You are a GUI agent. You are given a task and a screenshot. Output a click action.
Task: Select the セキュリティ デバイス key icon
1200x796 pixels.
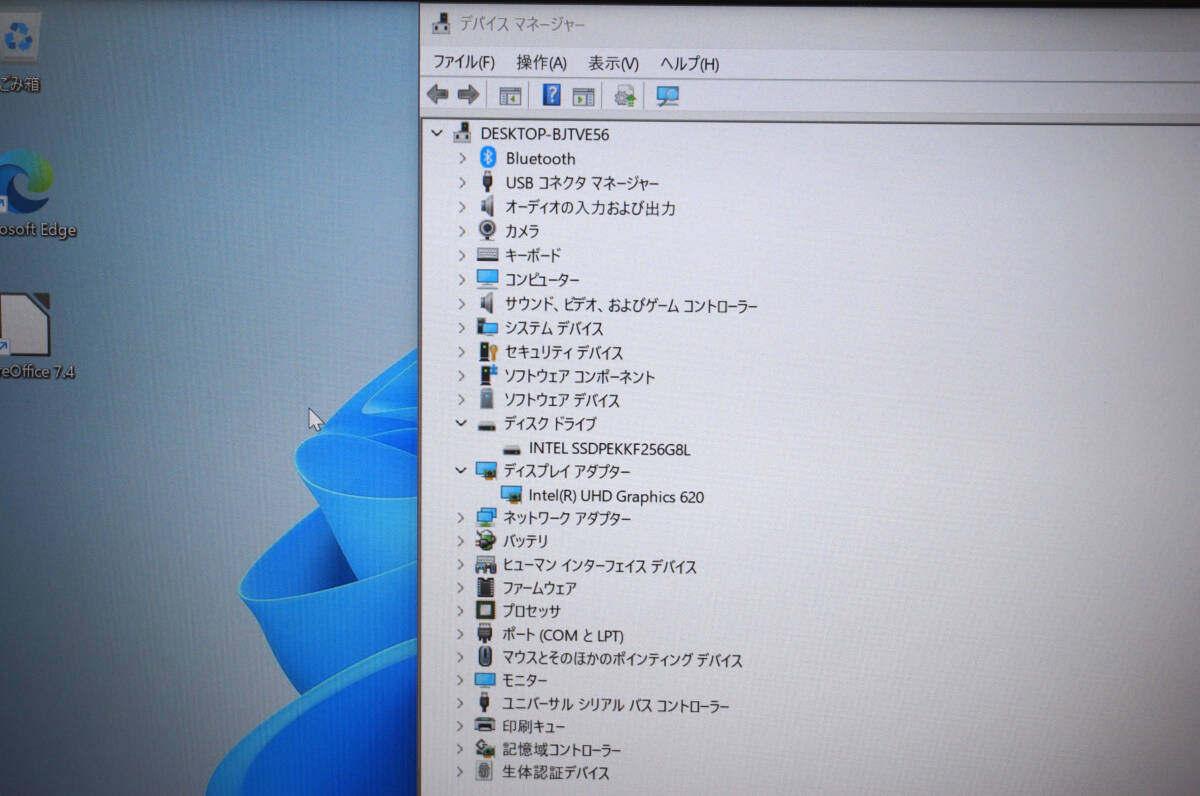(x=487, y=352)
